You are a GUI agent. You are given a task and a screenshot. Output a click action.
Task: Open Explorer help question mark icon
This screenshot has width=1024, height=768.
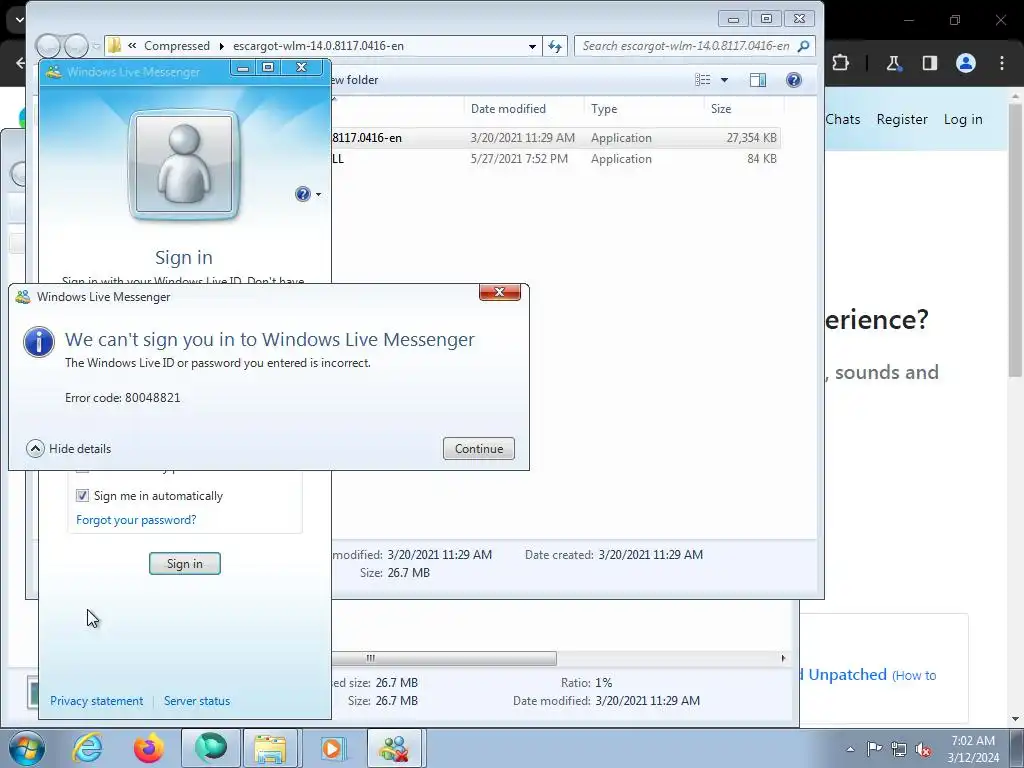(x=793, y=80)
